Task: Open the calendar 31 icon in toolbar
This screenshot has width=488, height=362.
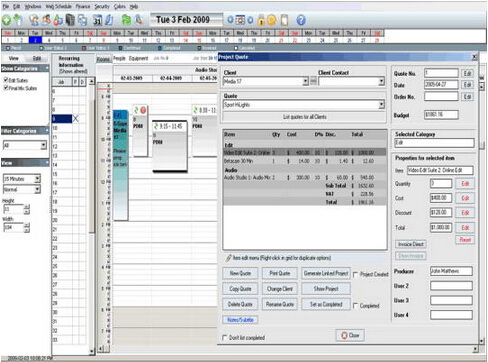Action: point(97,20)
